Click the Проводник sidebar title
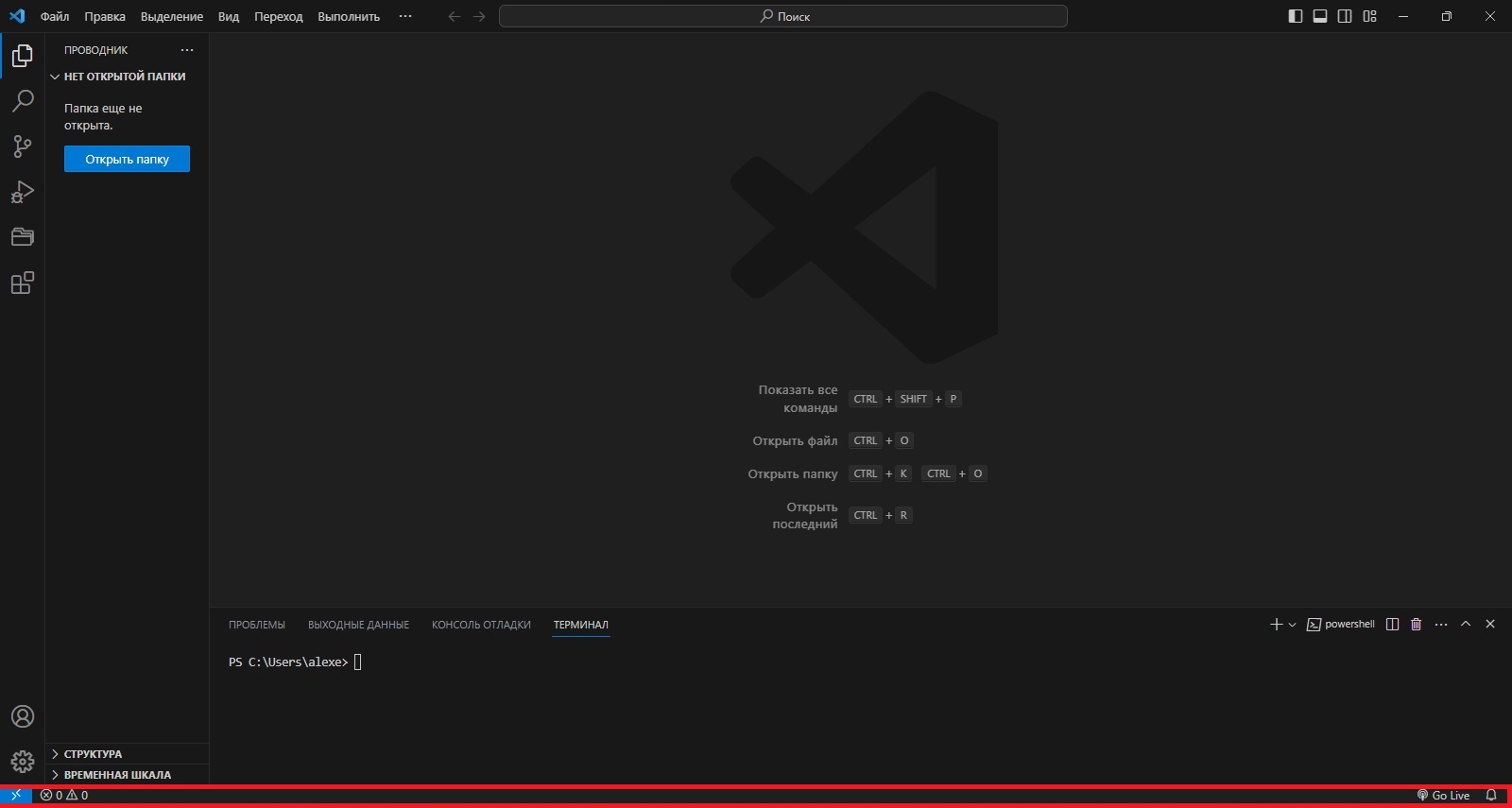This screenshot has height=808, width=1512. (x=95, y=50)
